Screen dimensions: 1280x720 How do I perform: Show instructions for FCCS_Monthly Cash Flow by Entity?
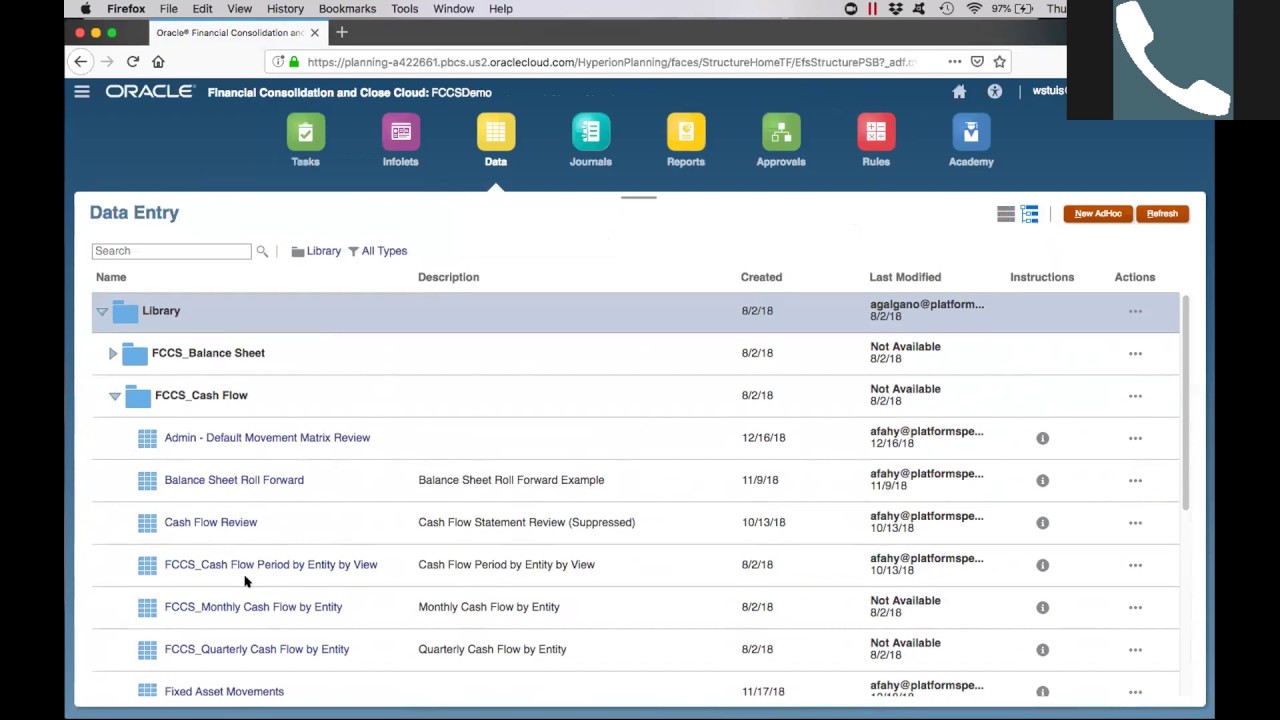pyautogui.click(x=1042, y=607)
